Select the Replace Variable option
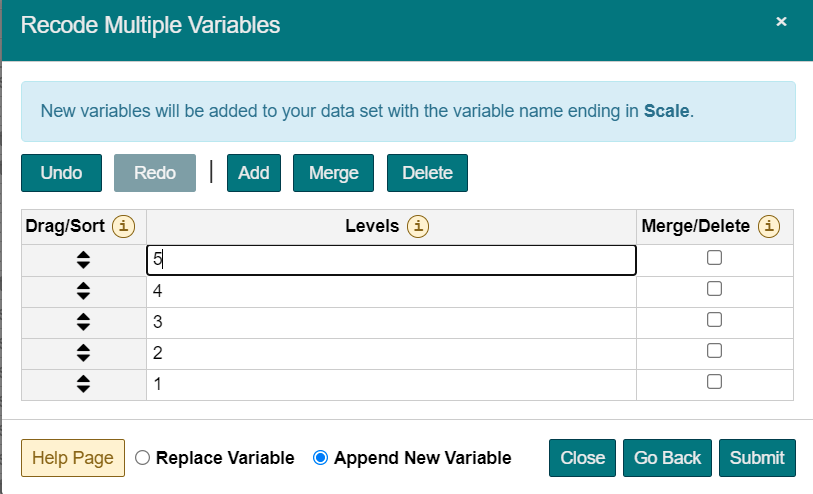The height and width of the screenshot is (494, 813). tap(142, 458)
